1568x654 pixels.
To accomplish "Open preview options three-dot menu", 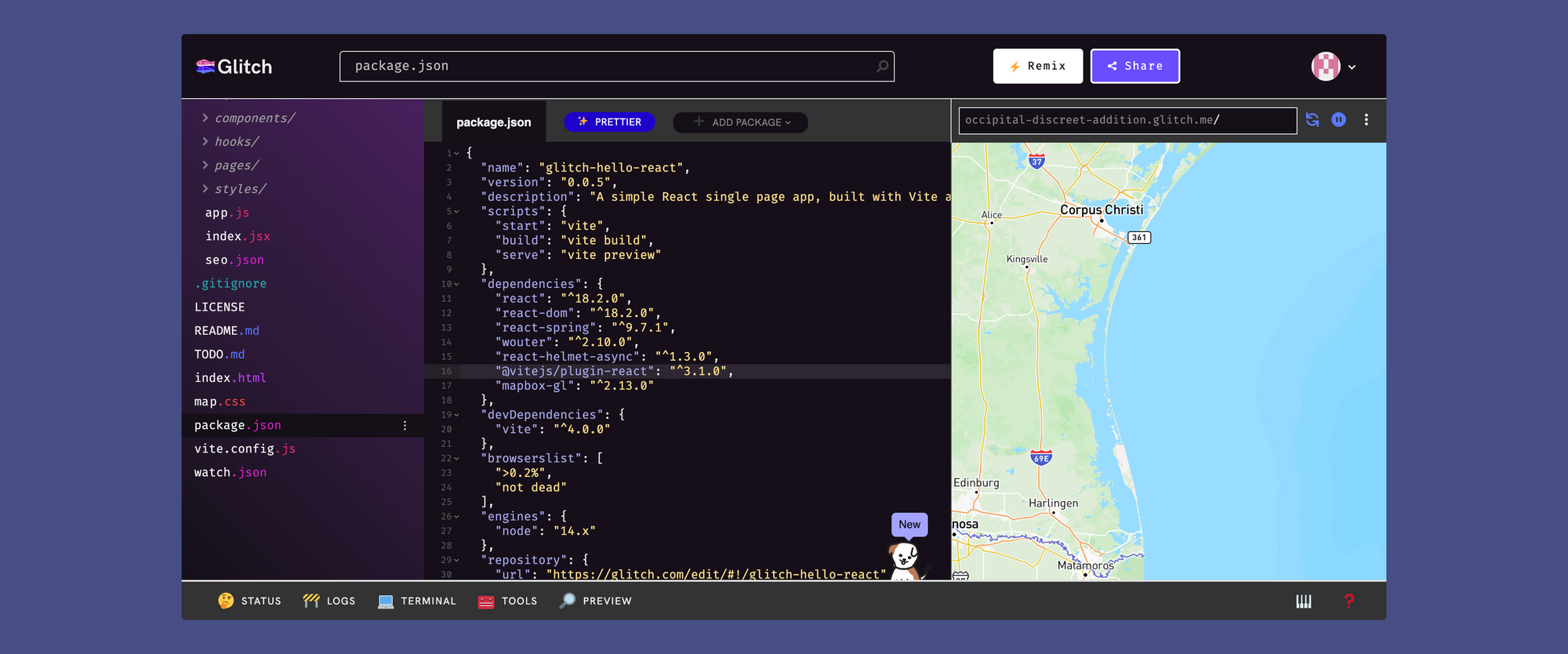I will (x=1367, y=120).
